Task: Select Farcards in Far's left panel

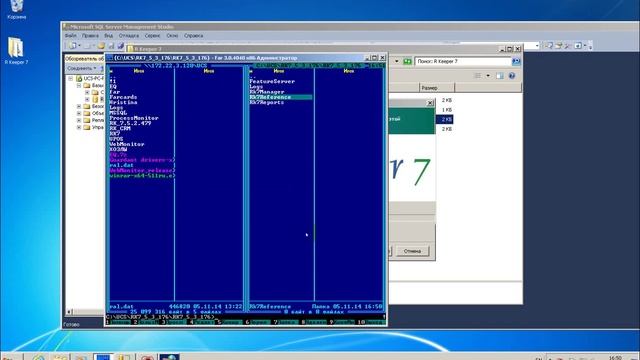Action: click(123, 97)
